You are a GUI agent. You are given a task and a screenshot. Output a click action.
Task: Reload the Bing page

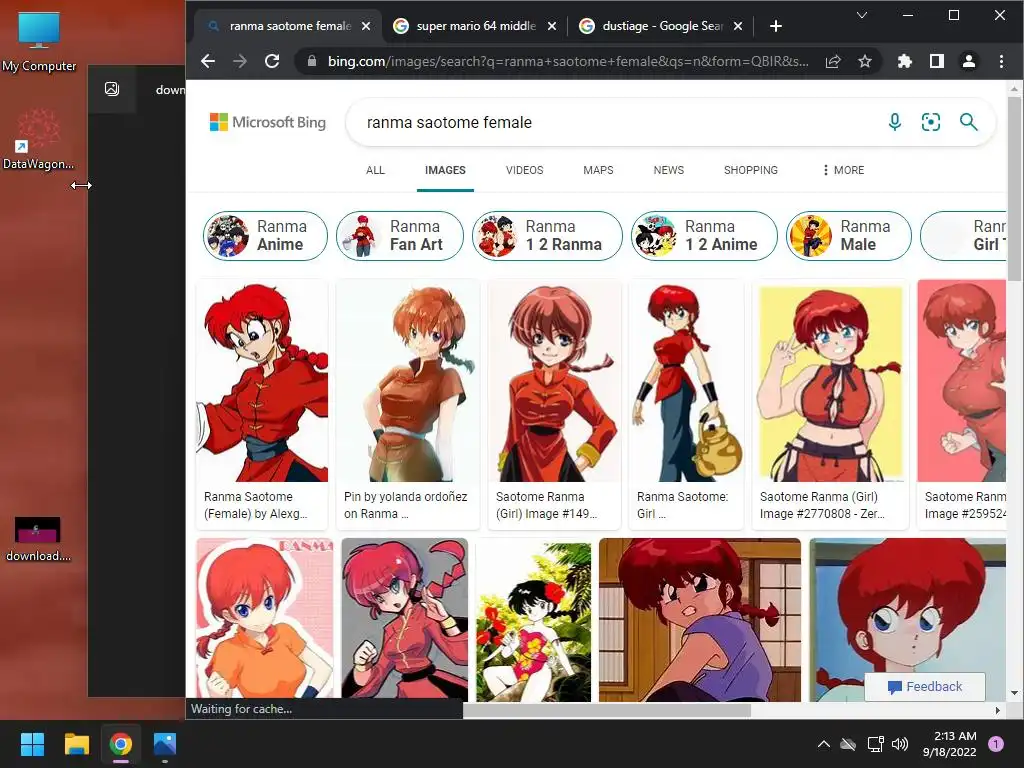click(272, 61)
